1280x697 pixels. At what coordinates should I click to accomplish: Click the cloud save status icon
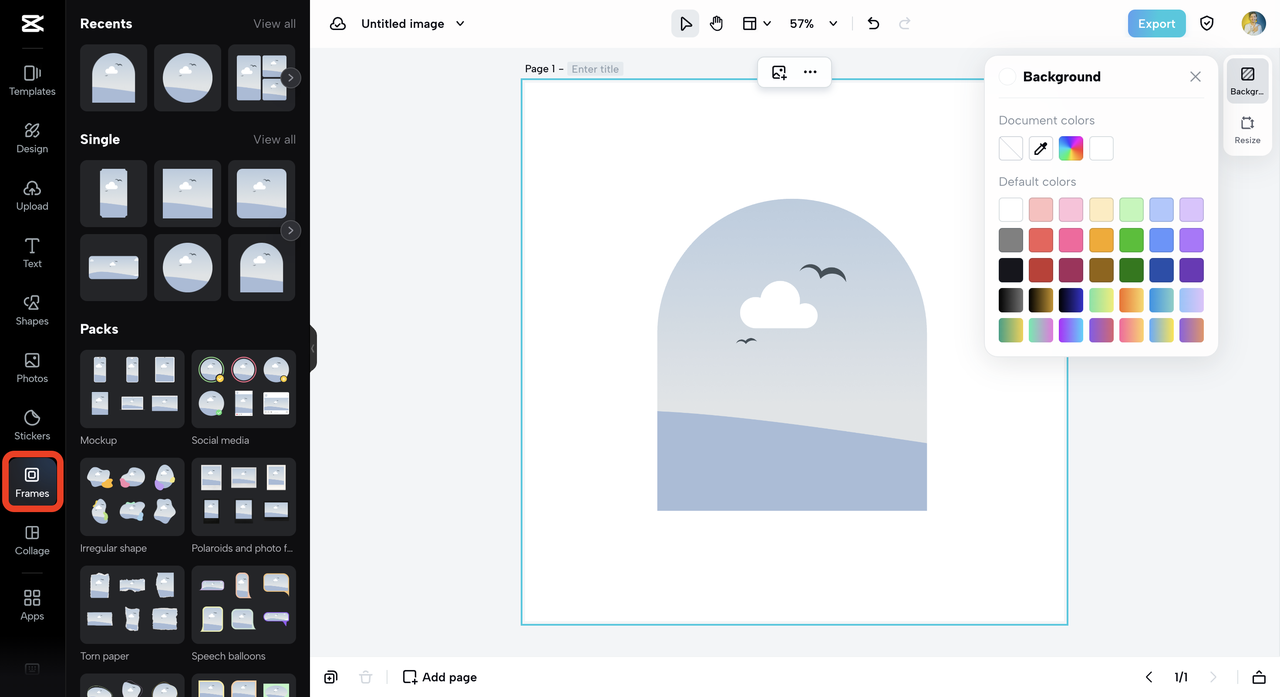tap(338, 24)
